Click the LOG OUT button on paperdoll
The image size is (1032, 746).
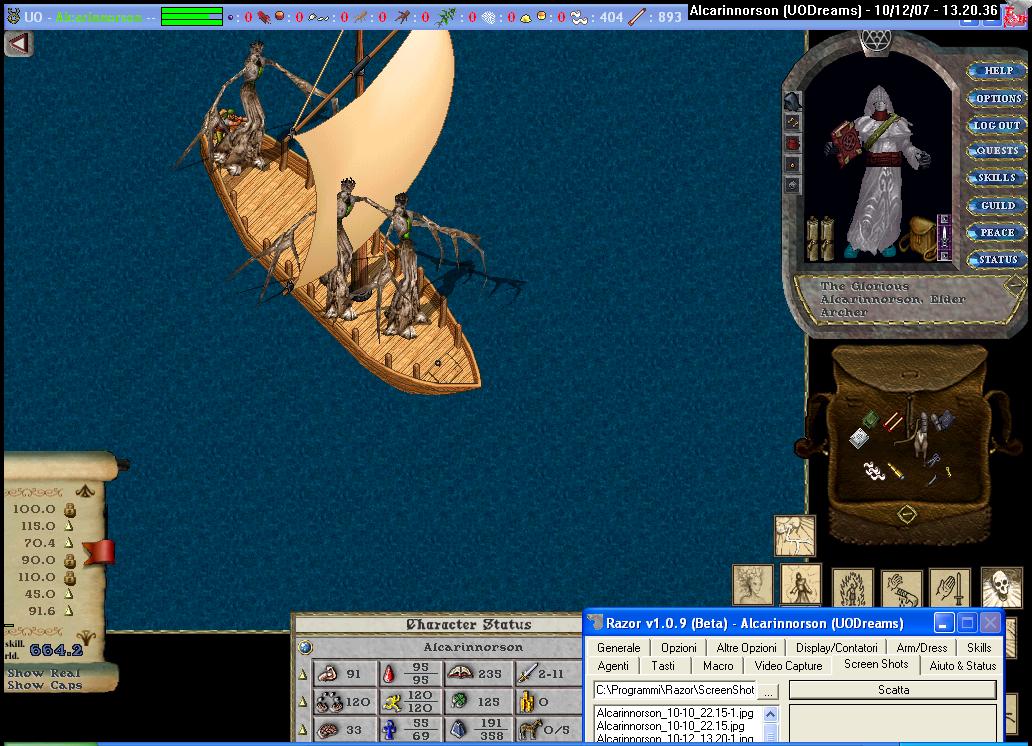[x=997, y=125]
